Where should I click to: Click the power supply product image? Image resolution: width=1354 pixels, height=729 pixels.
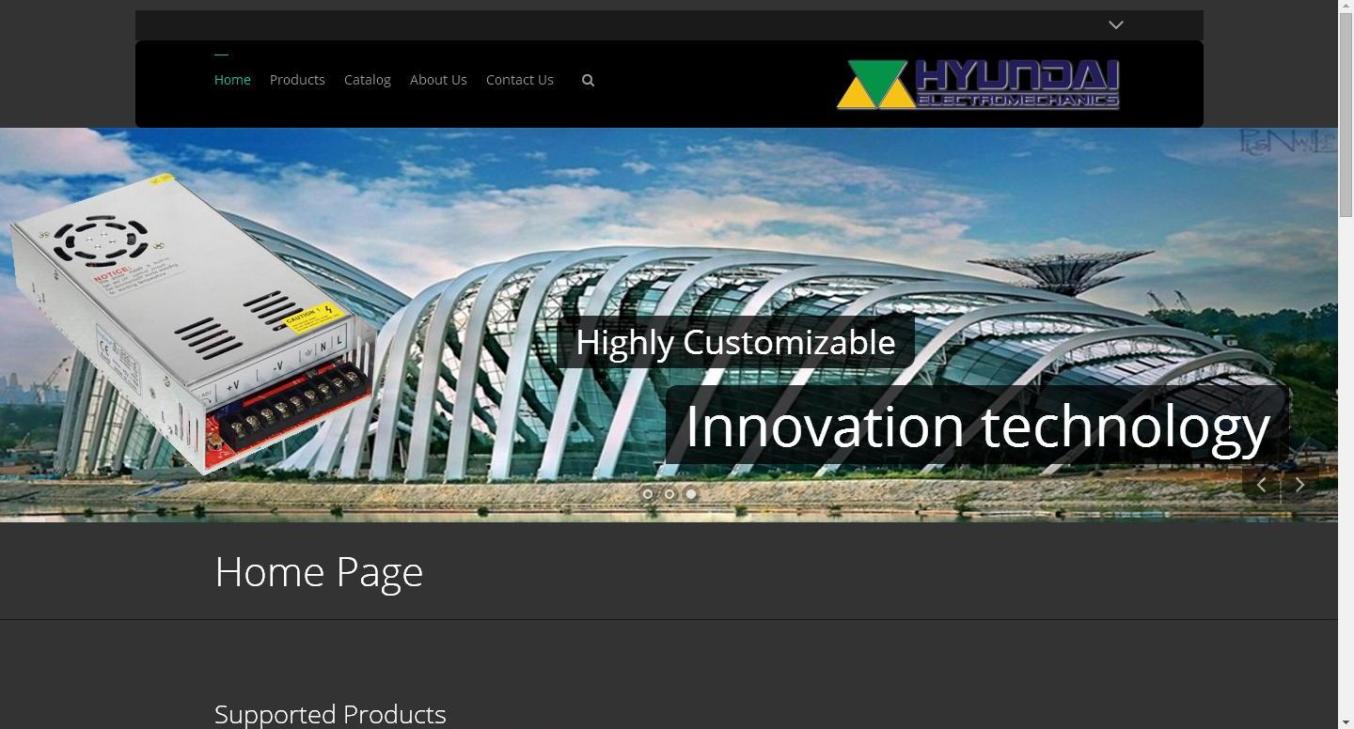pyautogui.click(x=190, y=322)
